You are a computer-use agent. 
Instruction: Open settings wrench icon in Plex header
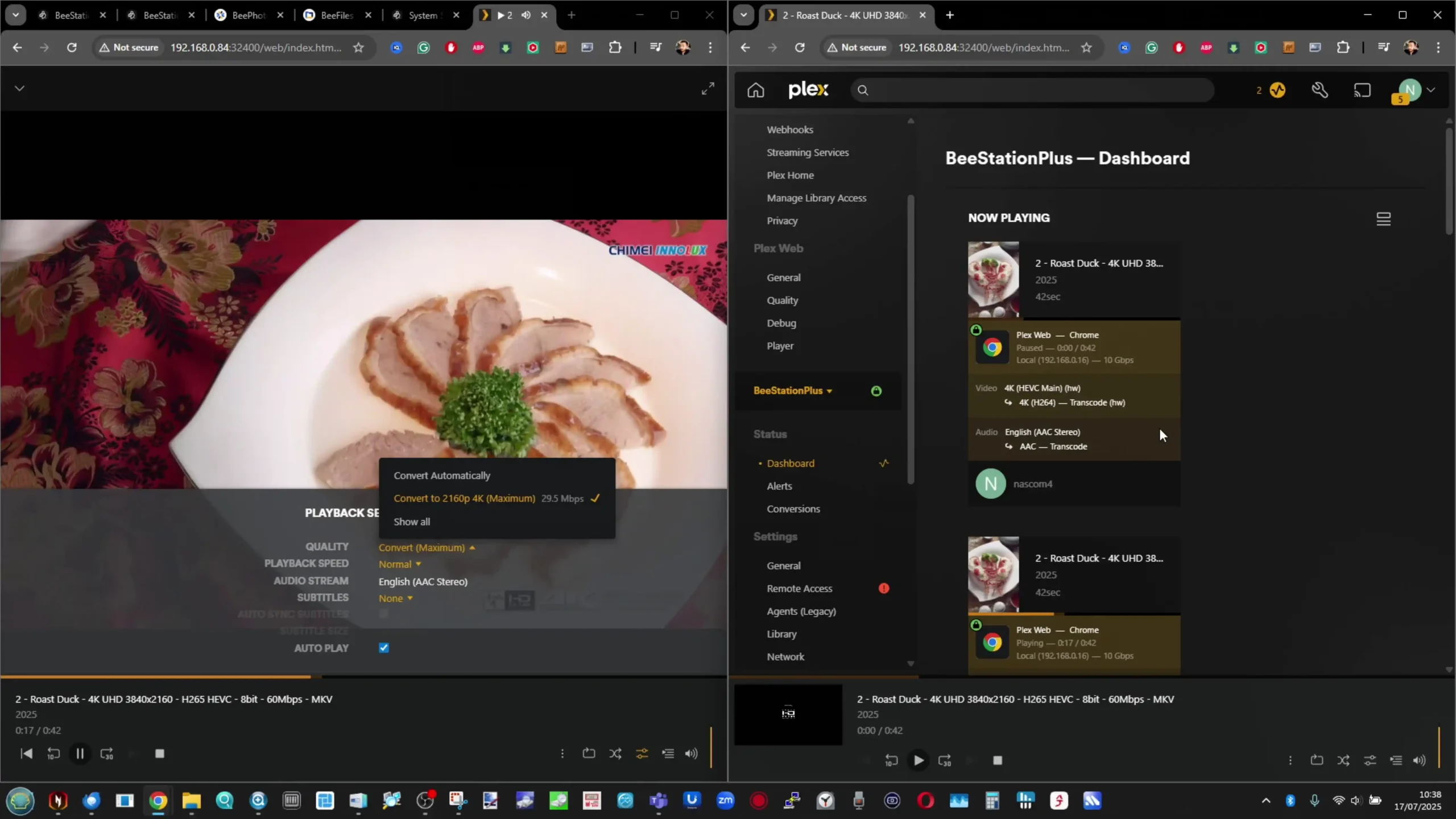point(1319,90)
